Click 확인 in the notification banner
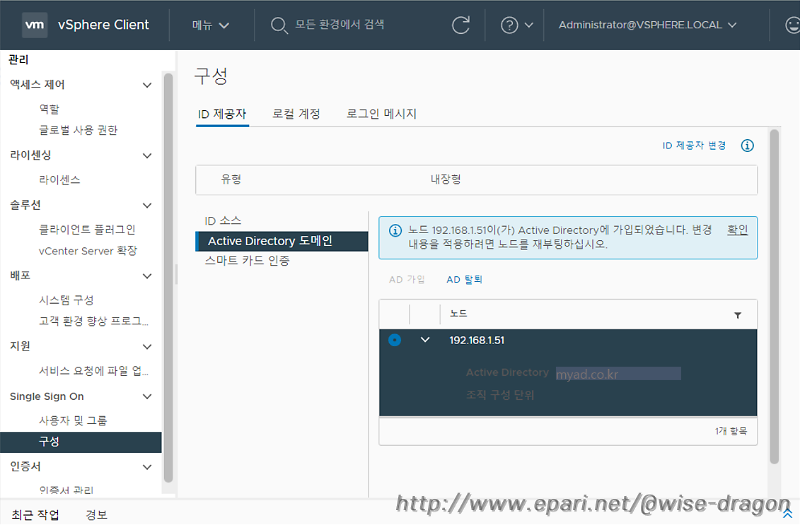 click(x=737, y=230)
